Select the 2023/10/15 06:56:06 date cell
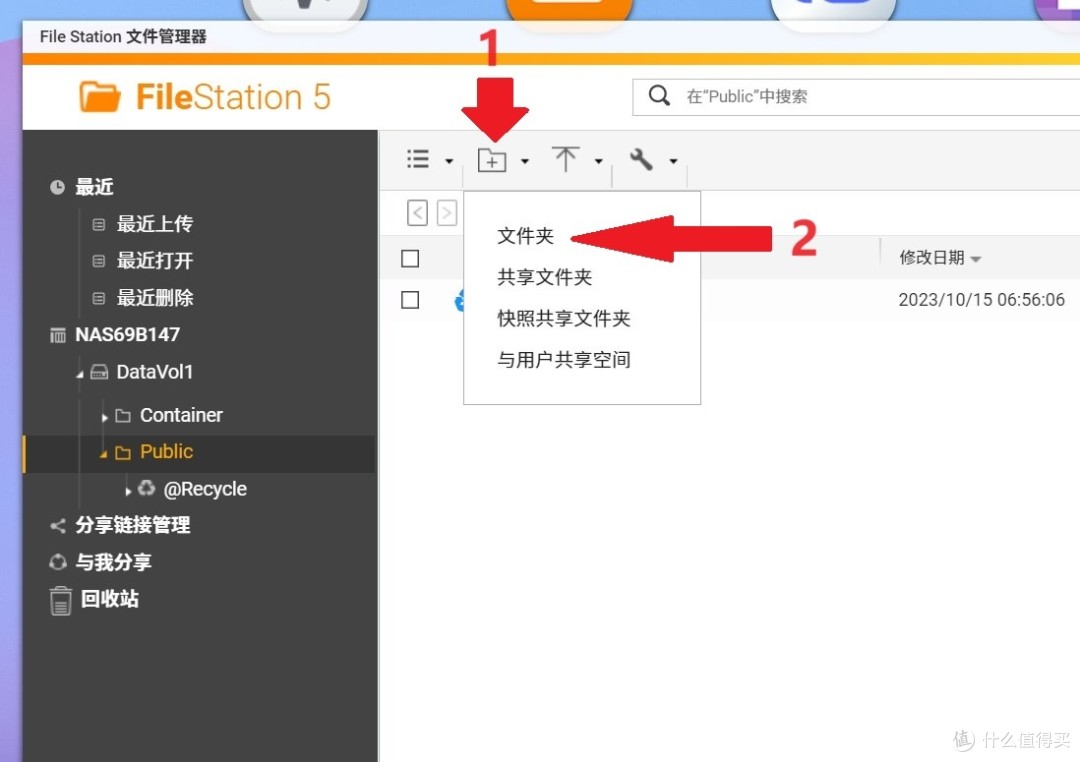Screen dimensions: 1080x762 coord(982,300)
